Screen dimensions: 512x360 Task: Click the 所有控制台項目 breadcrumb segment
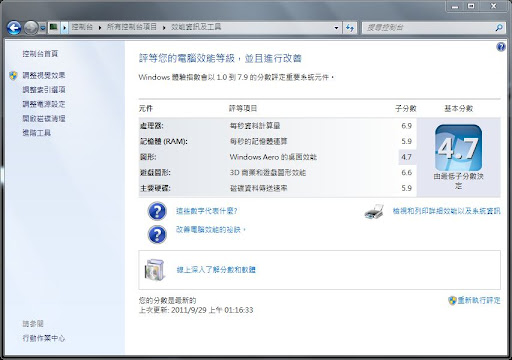[132, 27]
